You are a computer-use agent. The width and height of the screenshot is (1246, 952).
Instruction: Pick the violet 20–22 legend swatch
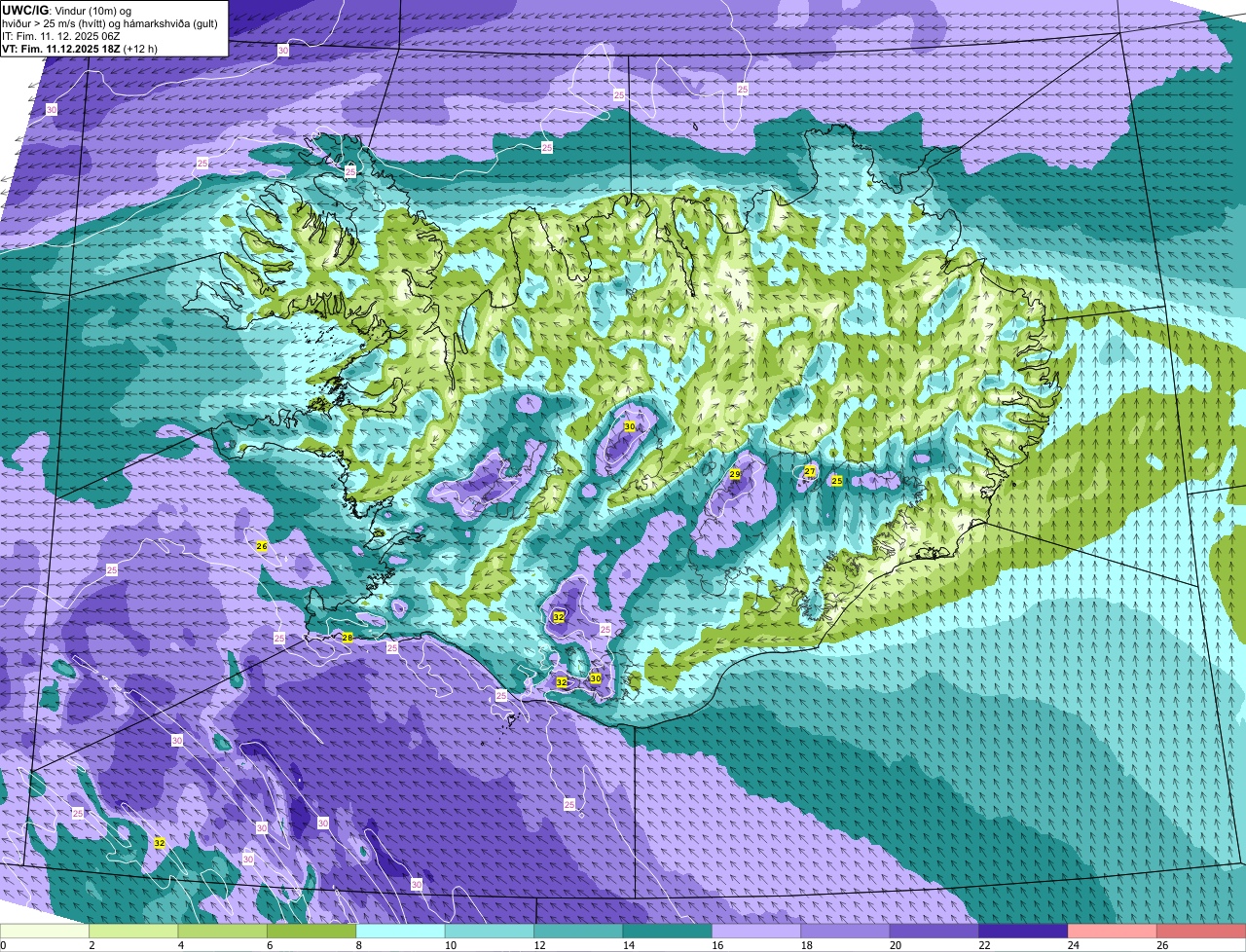[x=934, y=931]
